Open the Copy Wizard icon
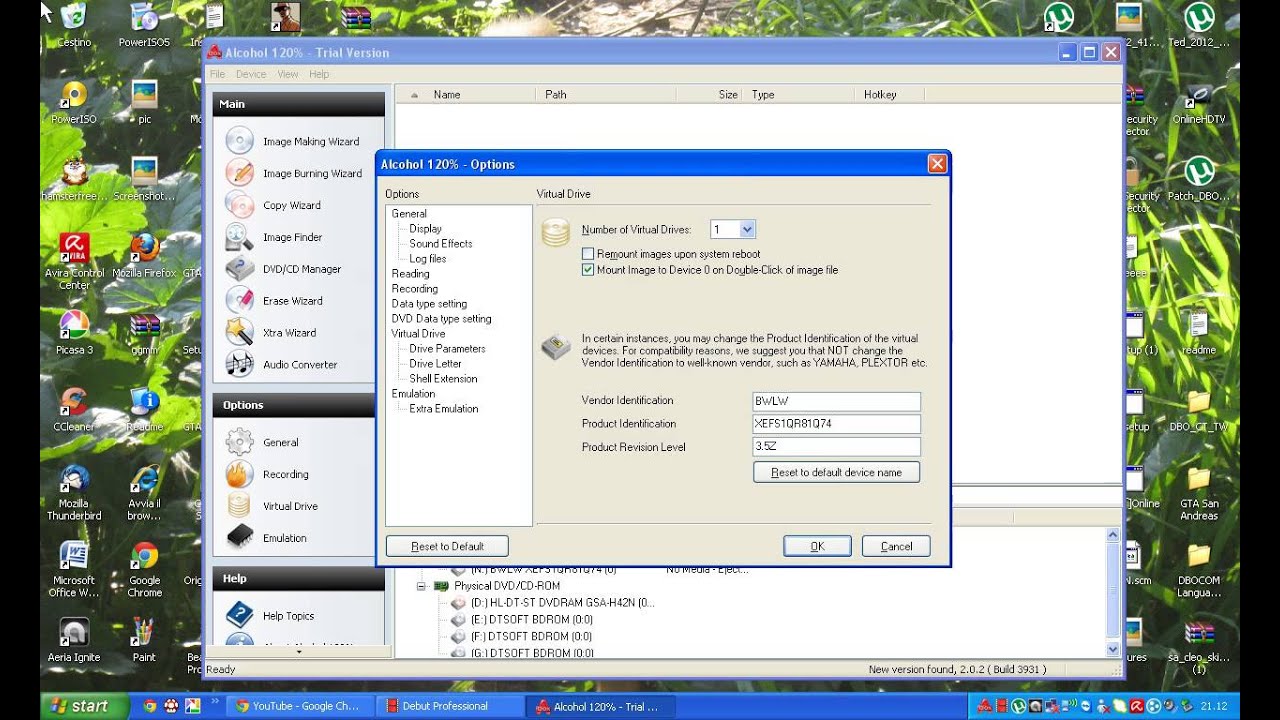This screenshot has height=720, width=1280. (240, 205)
